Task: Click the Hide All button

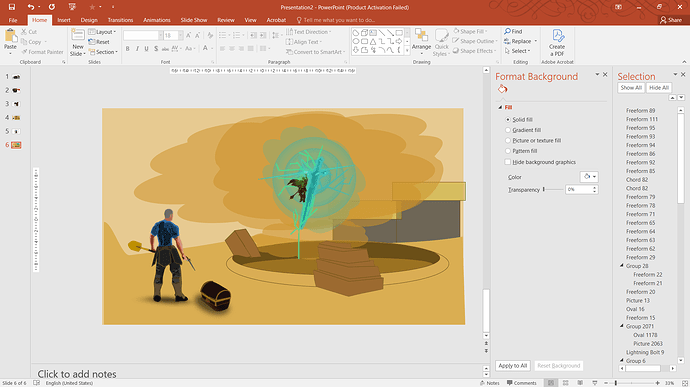Action: click(659, 88)
